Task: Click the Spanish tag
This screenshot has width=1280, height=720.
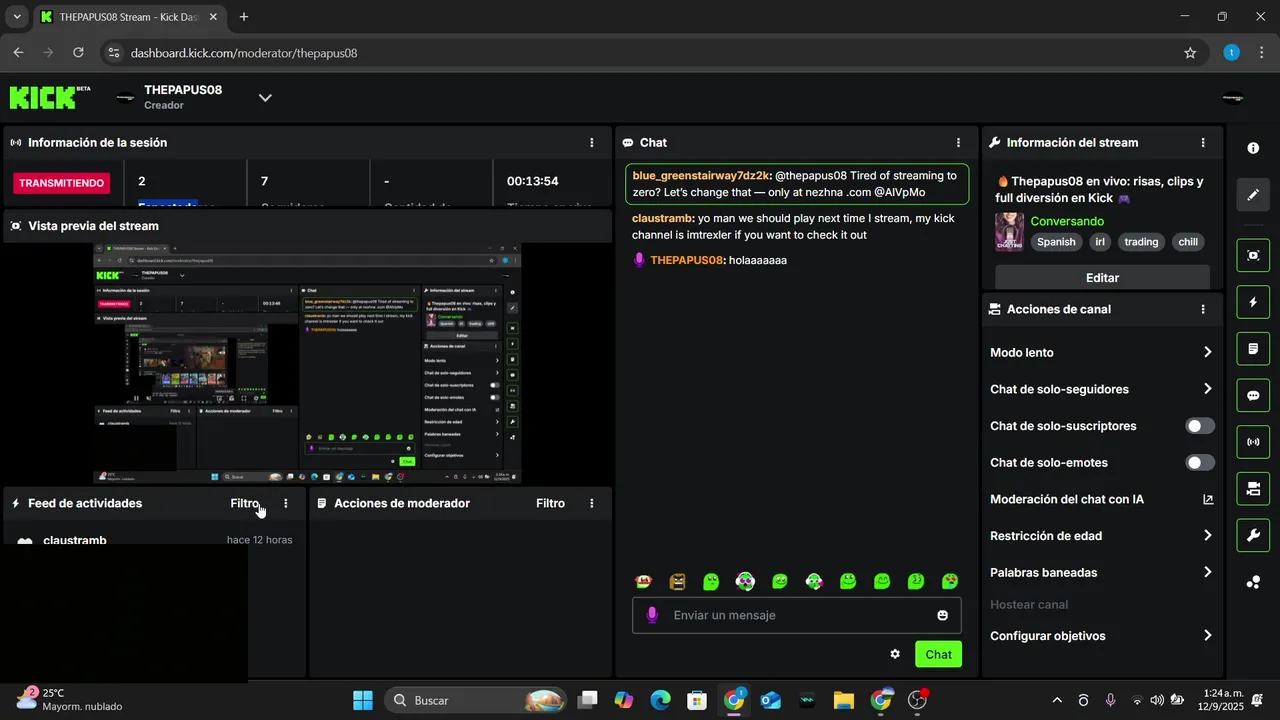Action: coord(1056,242)
